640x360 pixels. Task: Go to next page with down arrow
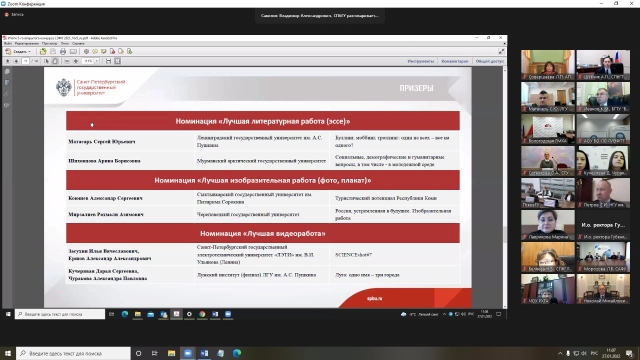[x=16, y=61]
